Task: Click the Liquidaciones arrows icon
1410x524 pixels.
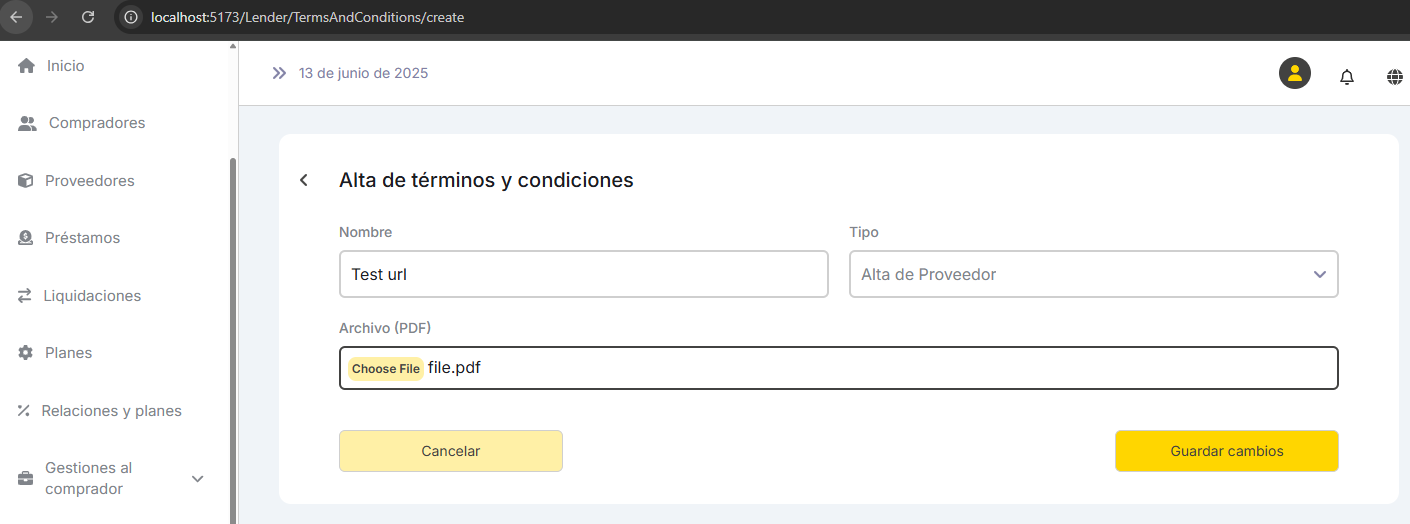Action: (25, 296)
